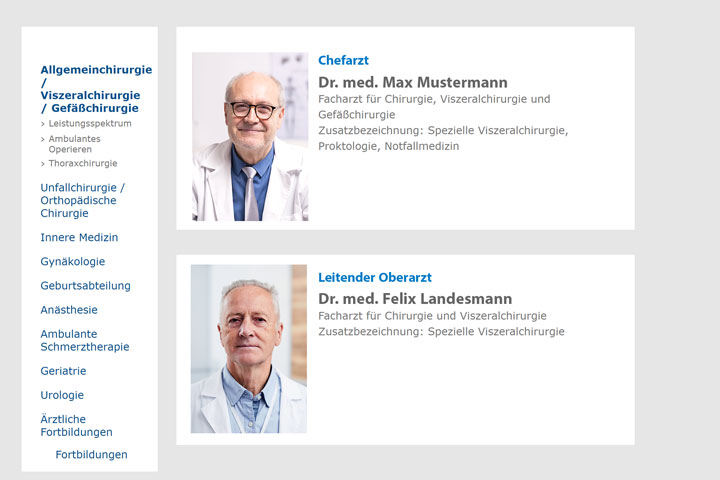Viewport: 720px width, 480px height.
Task: Open the Geburtsabteilung page
Action: [x=85, y=285]
